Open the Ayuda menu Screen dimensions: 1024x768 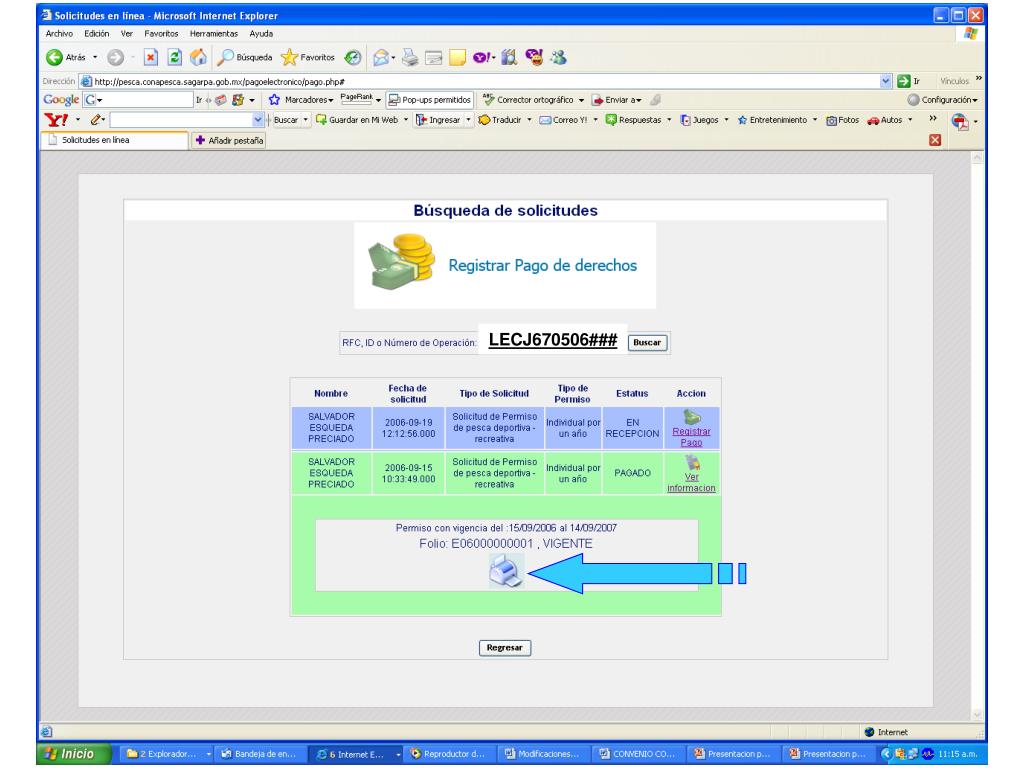261,33
